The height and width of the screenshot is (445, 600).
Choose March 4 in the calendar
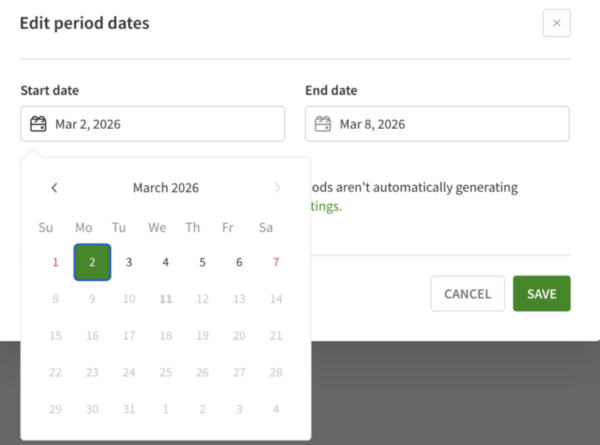pyautogui.click(x=166, y=262)
